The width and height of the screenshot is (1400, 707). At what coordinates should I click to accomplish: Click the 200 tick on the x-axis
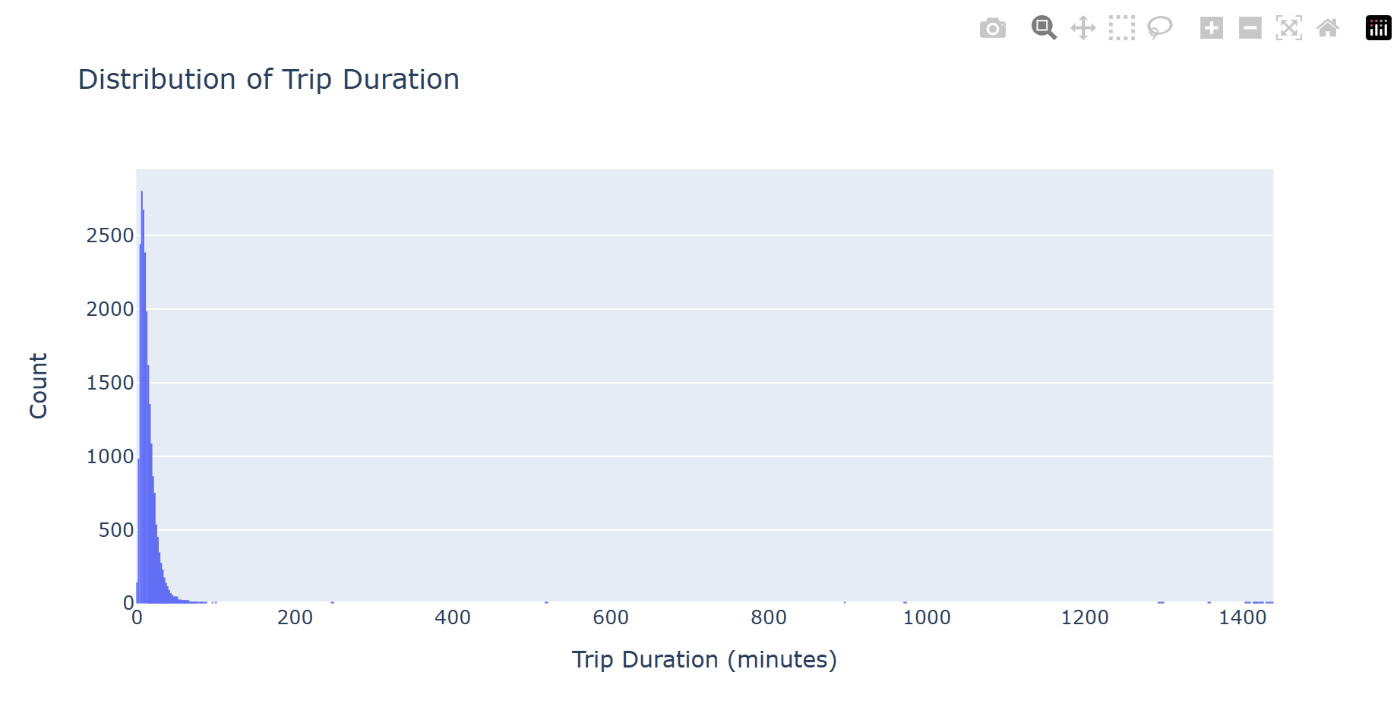[295, 618]
